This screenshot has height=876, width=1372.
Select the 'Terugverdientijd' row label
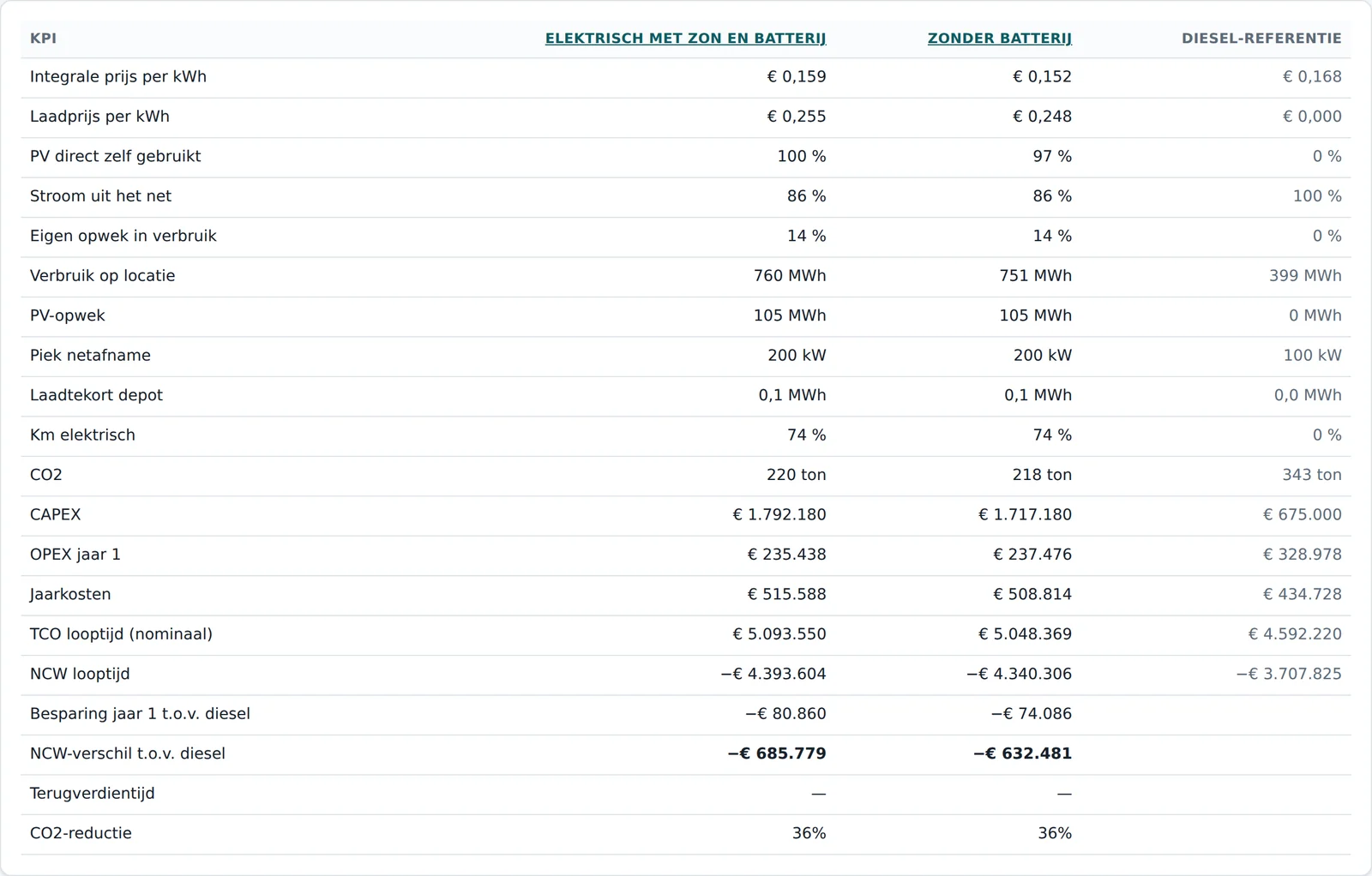[x=93, y=794]
